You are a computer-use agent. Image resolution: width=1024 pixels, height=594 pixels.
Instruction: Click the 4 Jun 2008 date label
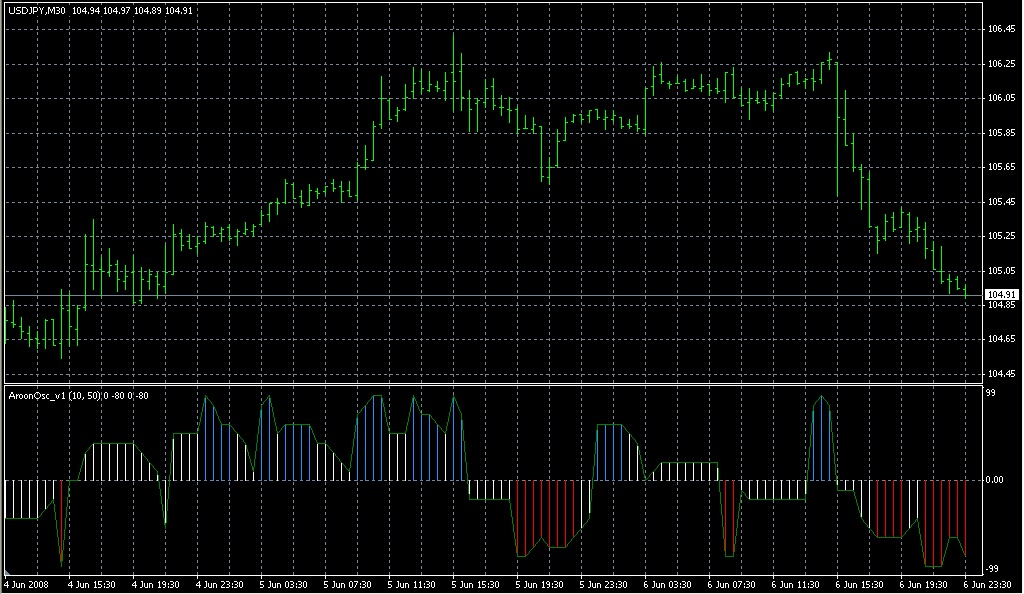[x=27, y=585]
